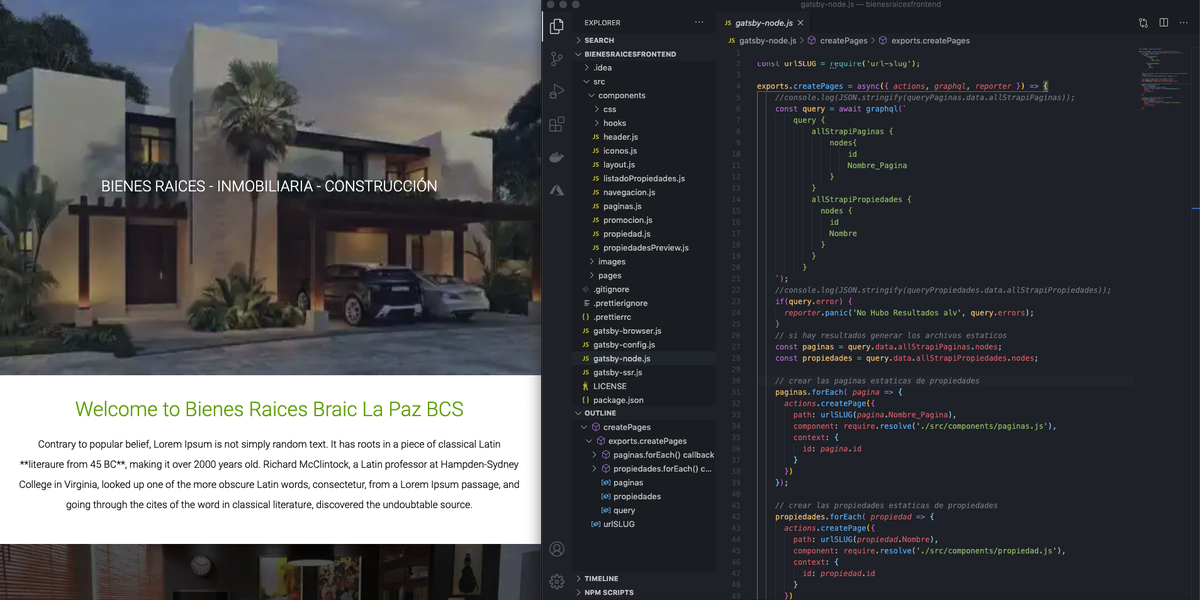The height and width of the screenshot is (600, 1200).
Task: Click the LICENSE file icon
Action: click(585, 386)
